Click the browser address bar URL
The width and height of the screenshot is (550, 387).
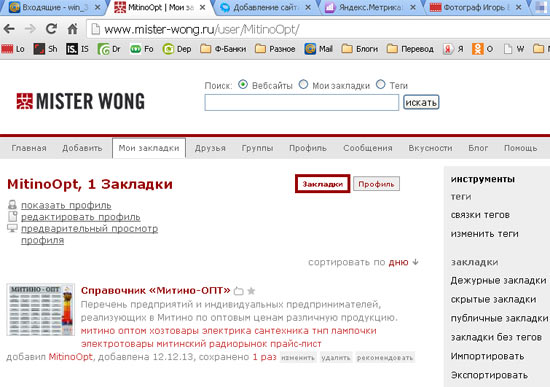[x=202, y=29]
